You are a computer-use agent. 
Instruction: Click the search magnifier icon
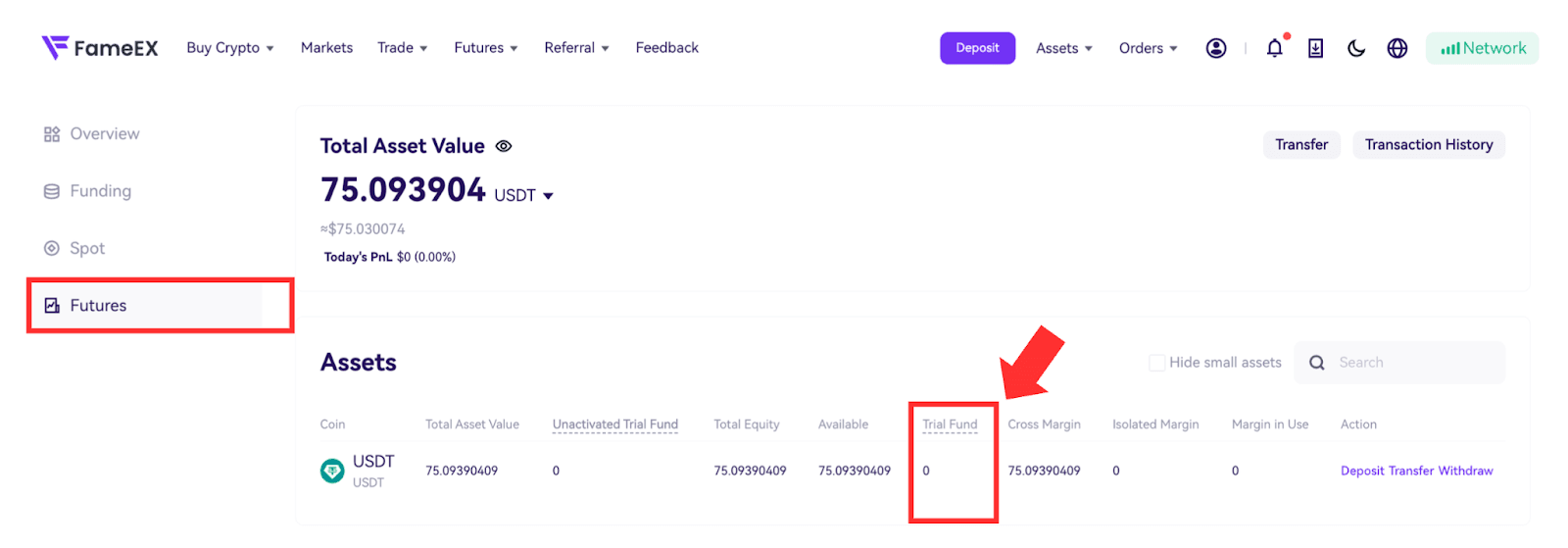pyautogui.click(x=1317, y=363)
